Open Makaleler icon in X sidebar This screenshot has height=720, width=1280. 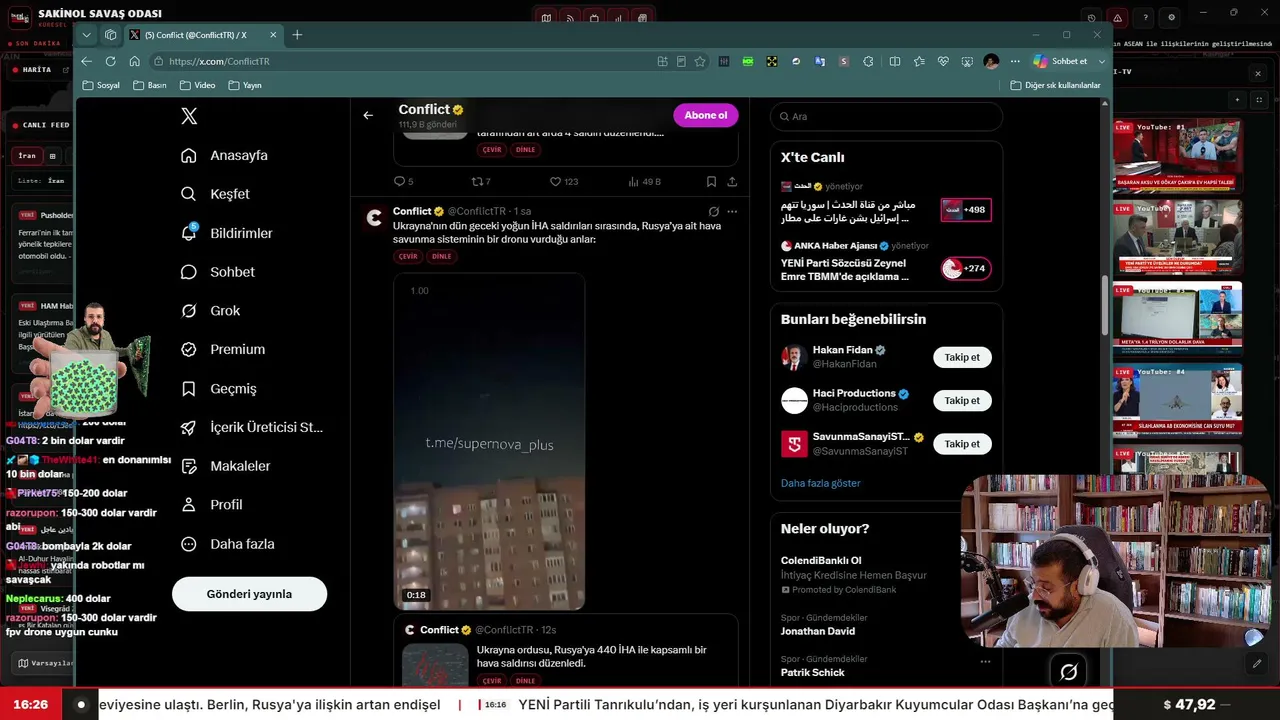pyautogui.click(x=188, y=466)
